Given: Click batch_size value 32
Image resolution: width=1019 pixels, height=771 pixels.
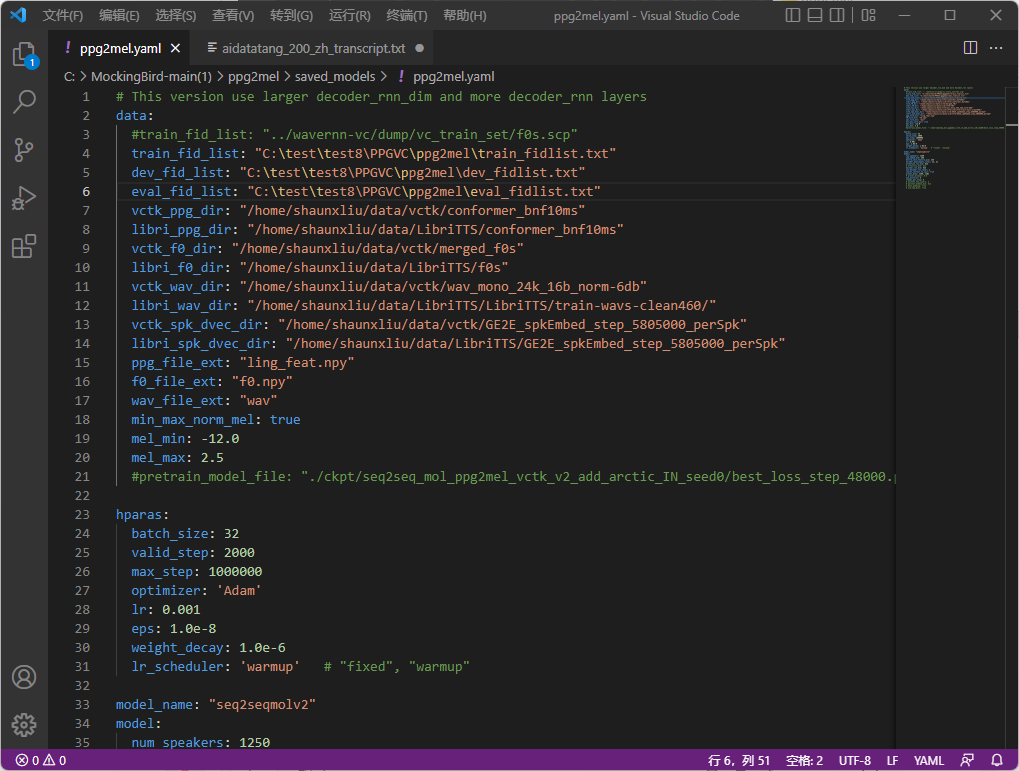Looking at the screenshot, I should 231,533.
